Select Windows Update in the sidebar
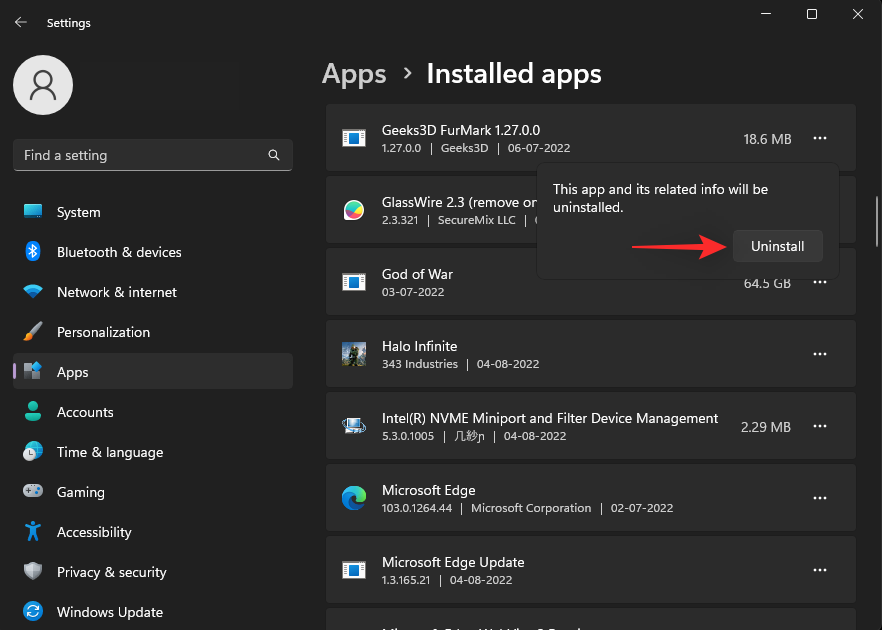The width and height of the screenshot is (882, 630). [x=109, y=612]
